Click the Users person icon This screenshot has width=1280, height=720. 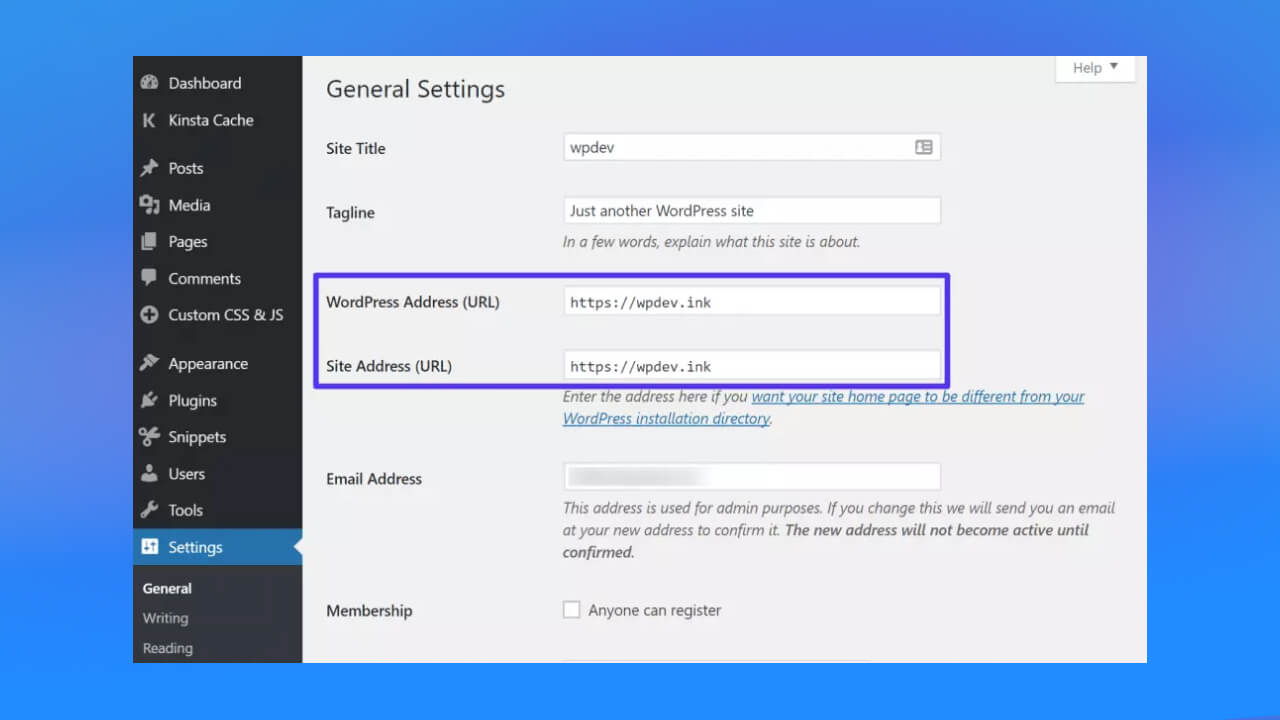point(149,473)
